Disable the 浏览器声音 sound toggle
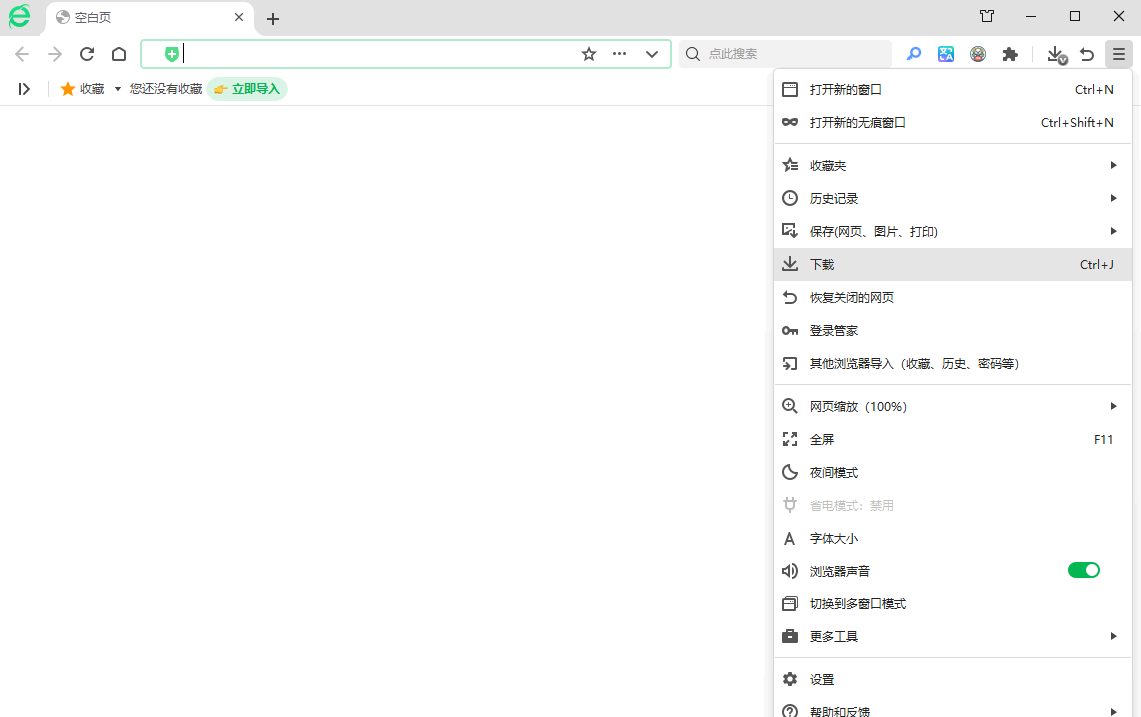Viewport: 1141px width, 717px height. coord(1083,570)
